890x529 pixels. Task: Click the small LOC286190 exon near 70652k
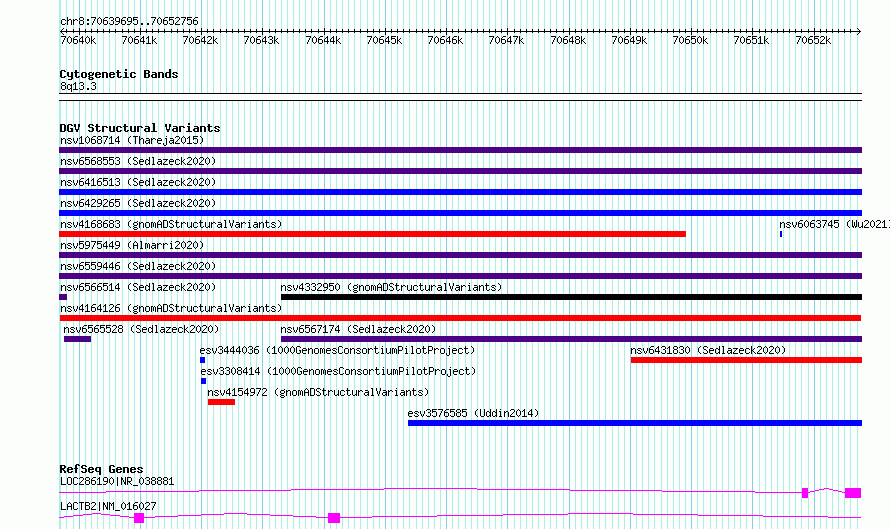tap(805, 493)
